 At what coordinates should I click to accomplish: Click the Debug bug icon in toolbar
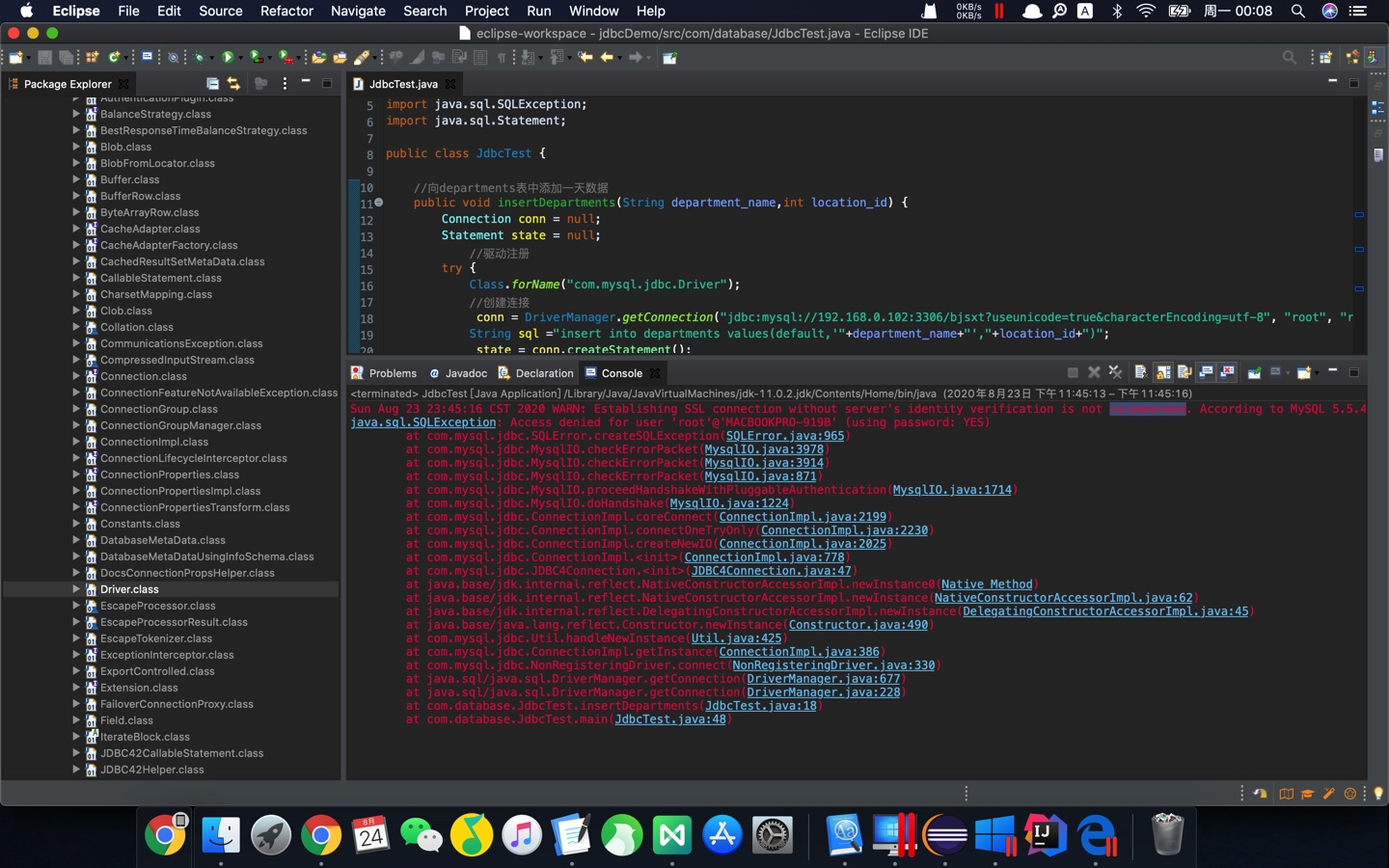coord(199,58)
